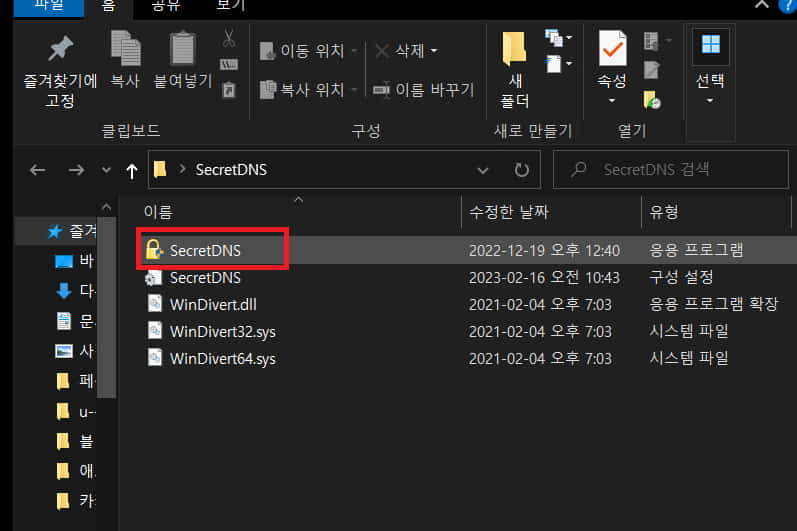Click the WinDivert.dll file icon
This screenshot has height=531, width=797.
(x=155, y=304)
